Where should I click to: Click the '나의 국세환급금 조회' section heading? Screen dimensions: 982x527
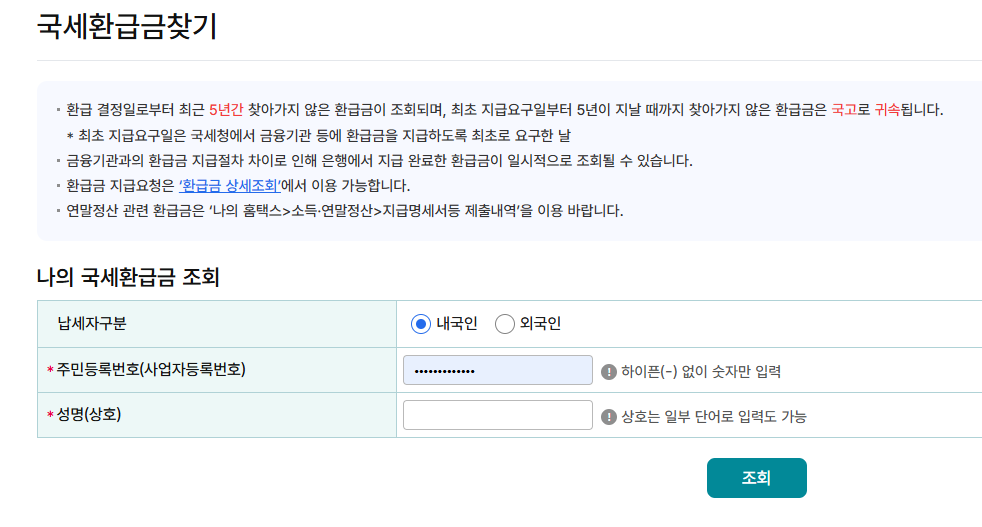128,277
